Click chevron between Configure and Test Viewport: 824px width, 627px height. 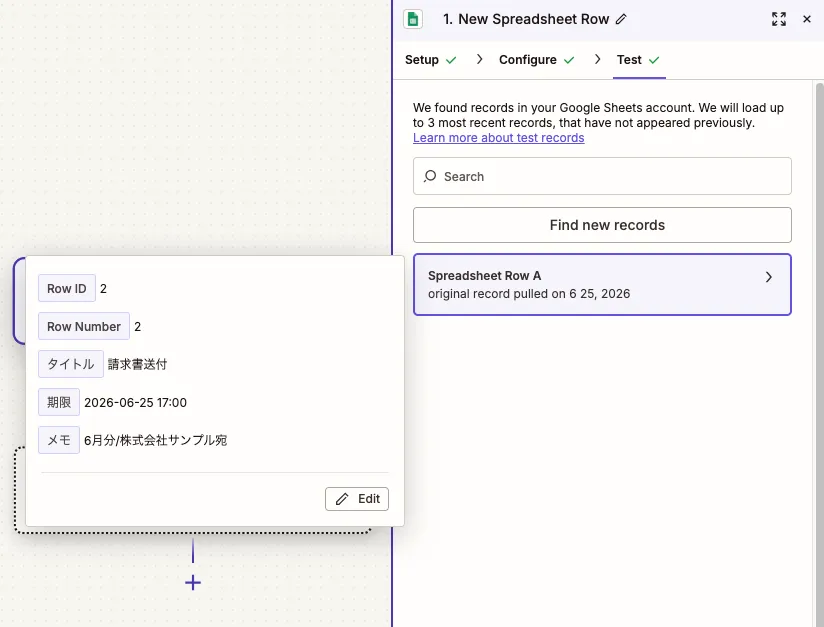pyautogui.click(x=597, y=59)
